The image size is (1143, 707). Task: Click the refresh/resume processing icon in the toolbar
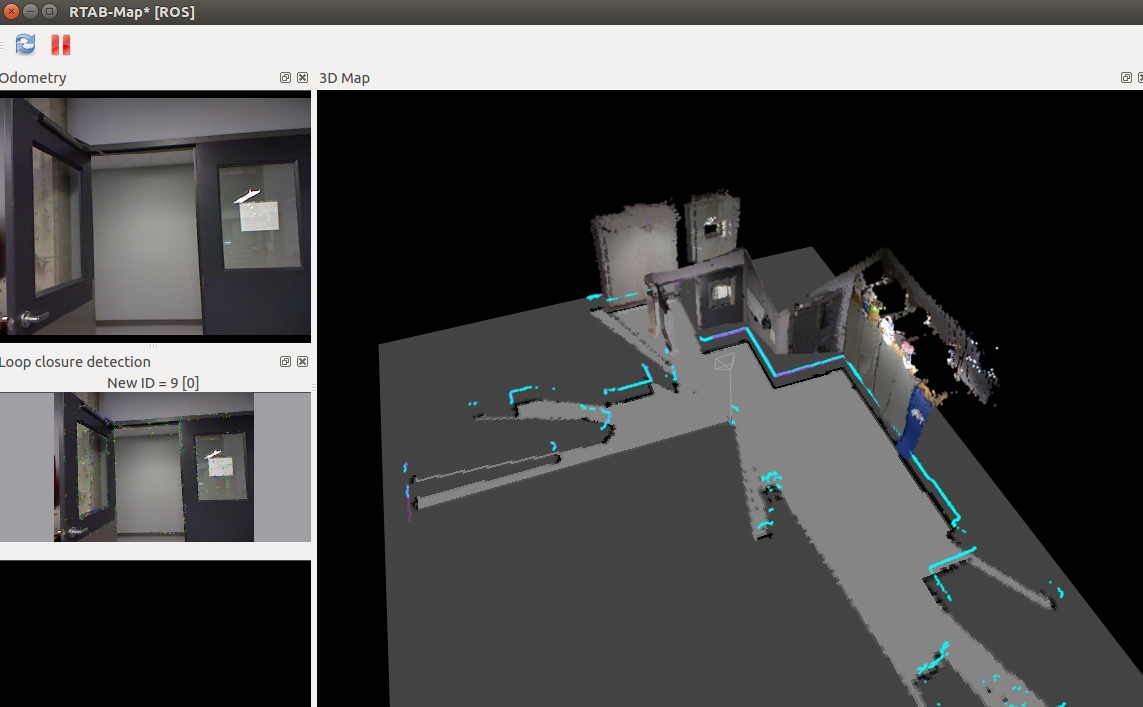[24, 44]
